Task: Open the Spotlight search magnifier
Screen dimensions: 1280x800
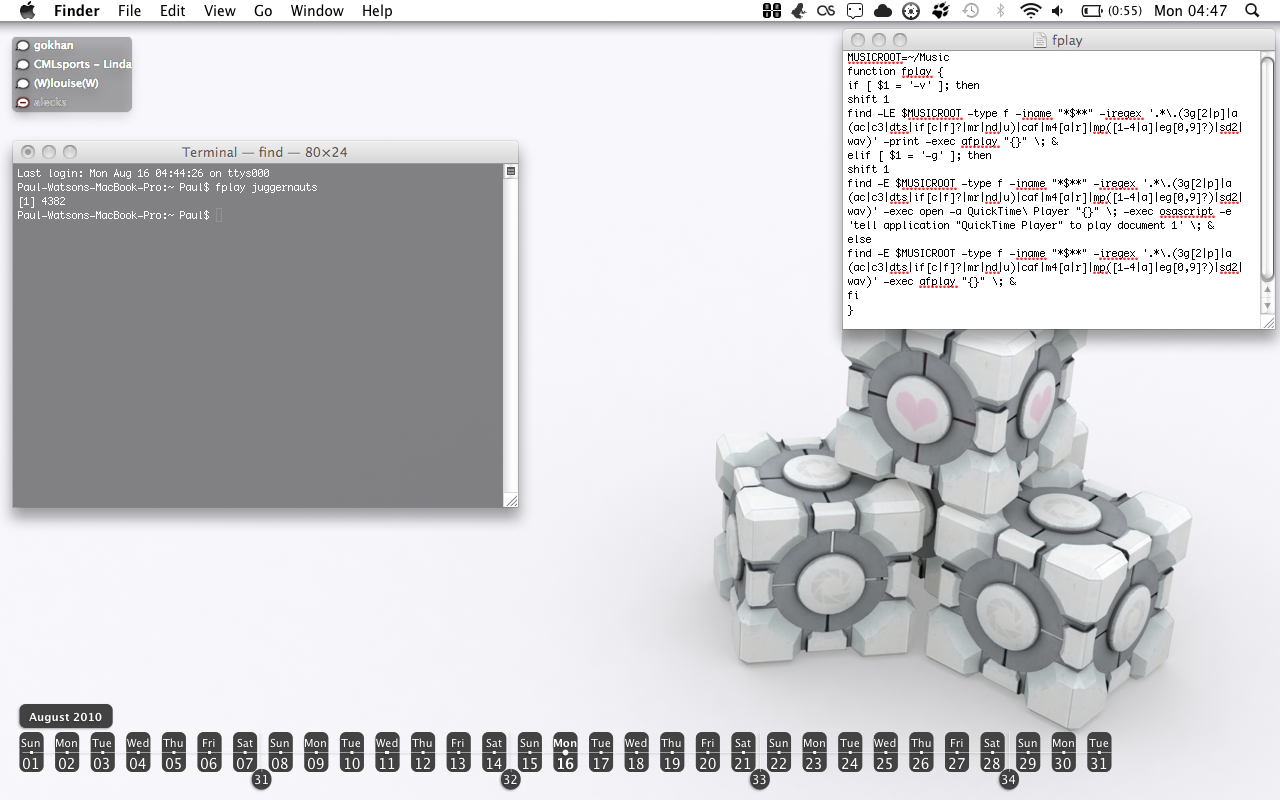Action: (1252, 11)
